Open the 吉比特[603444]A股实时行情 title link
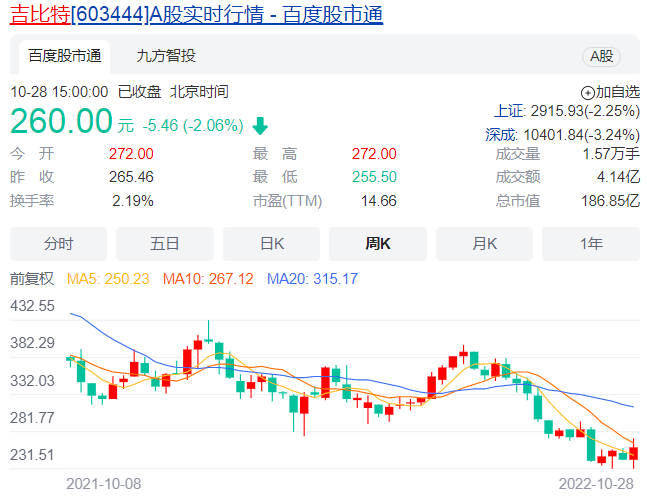This screenshot has width=647, height=496. 196,14
